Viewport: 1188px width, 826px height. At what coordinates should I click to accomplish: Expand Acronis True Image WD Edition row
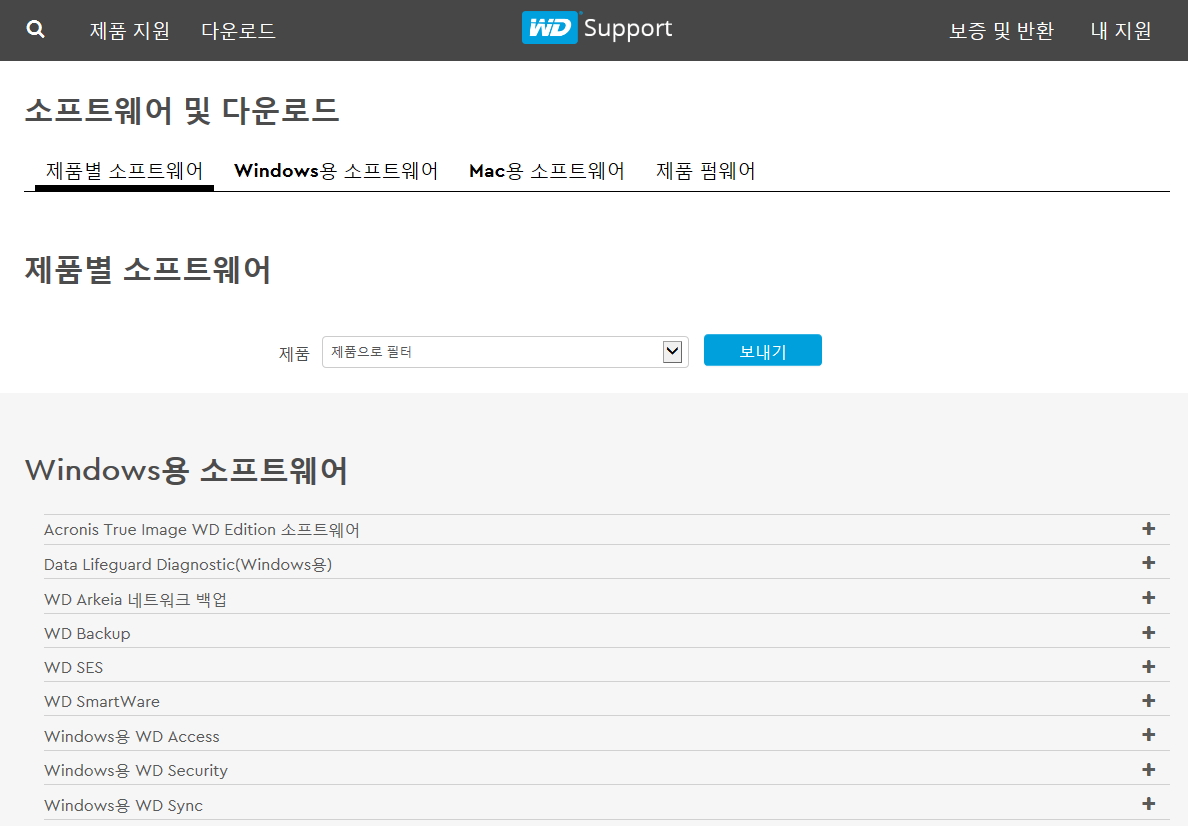1148,529
